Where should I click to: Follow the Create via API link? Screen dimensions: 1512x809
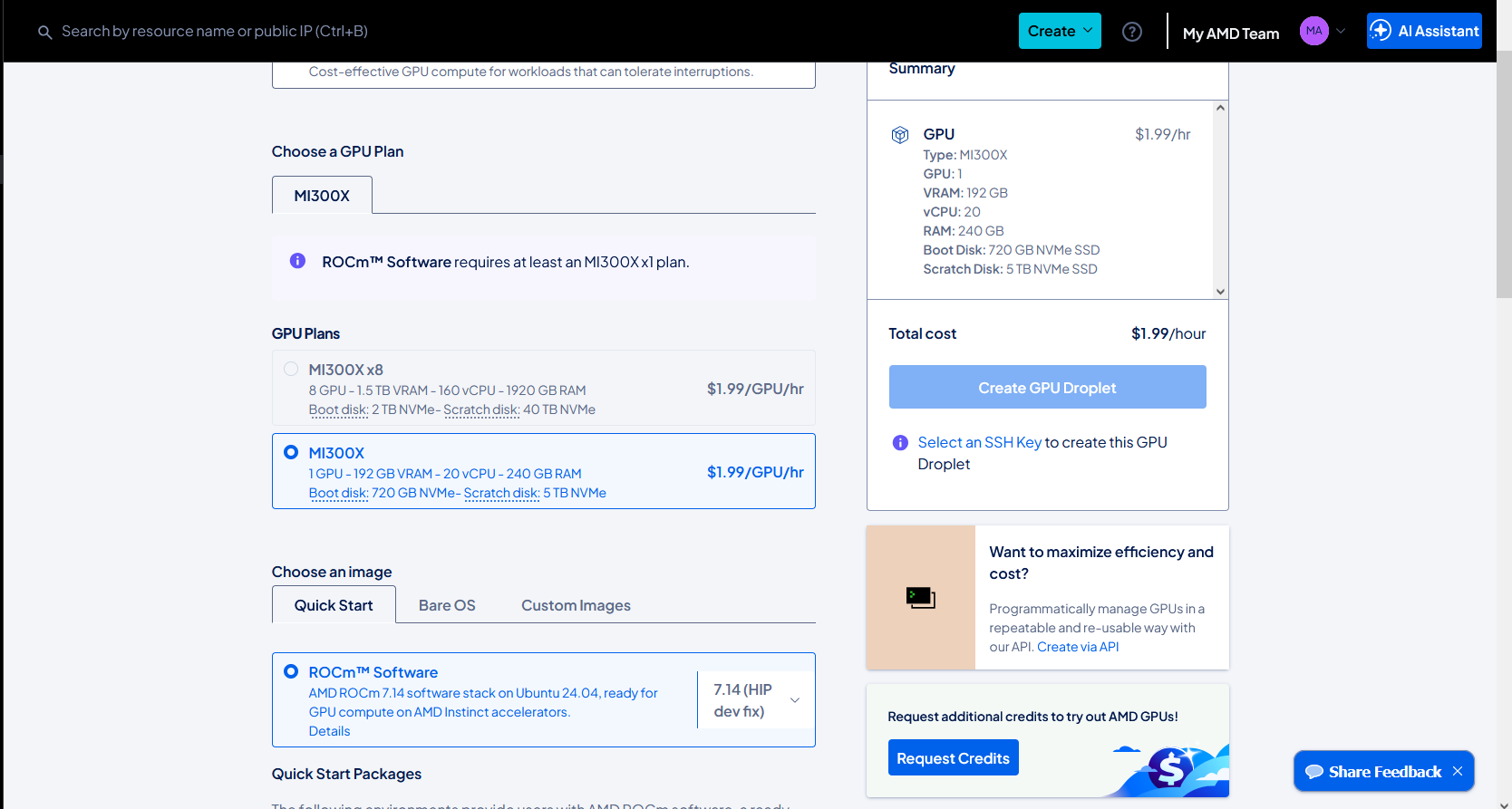click(1078, 647)
